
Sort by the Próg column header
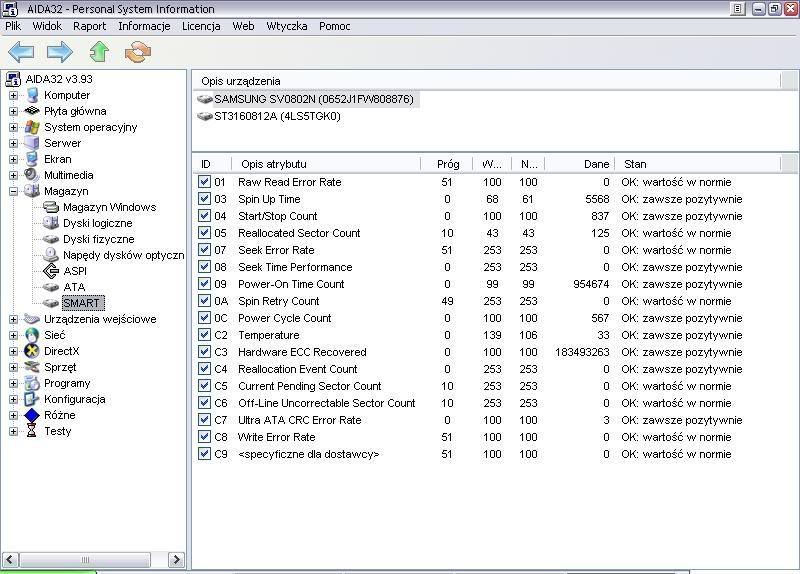click(x=447, y=164)
